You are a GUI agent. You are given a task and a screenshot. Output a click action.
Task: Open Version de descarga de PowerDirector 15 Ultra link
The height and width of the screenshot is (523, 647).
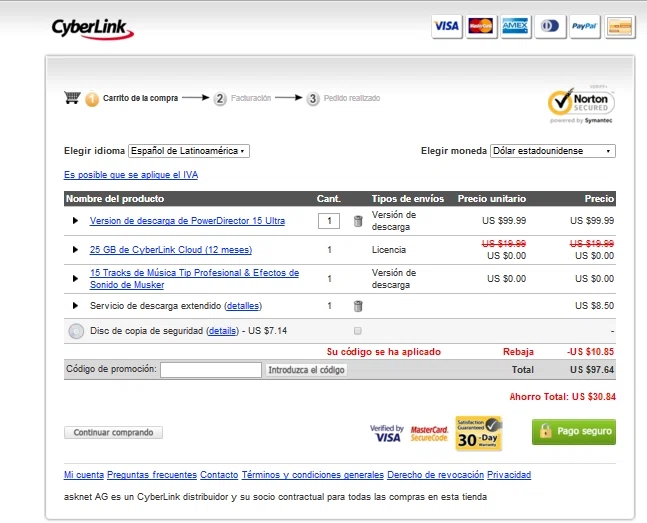(187, 221)
